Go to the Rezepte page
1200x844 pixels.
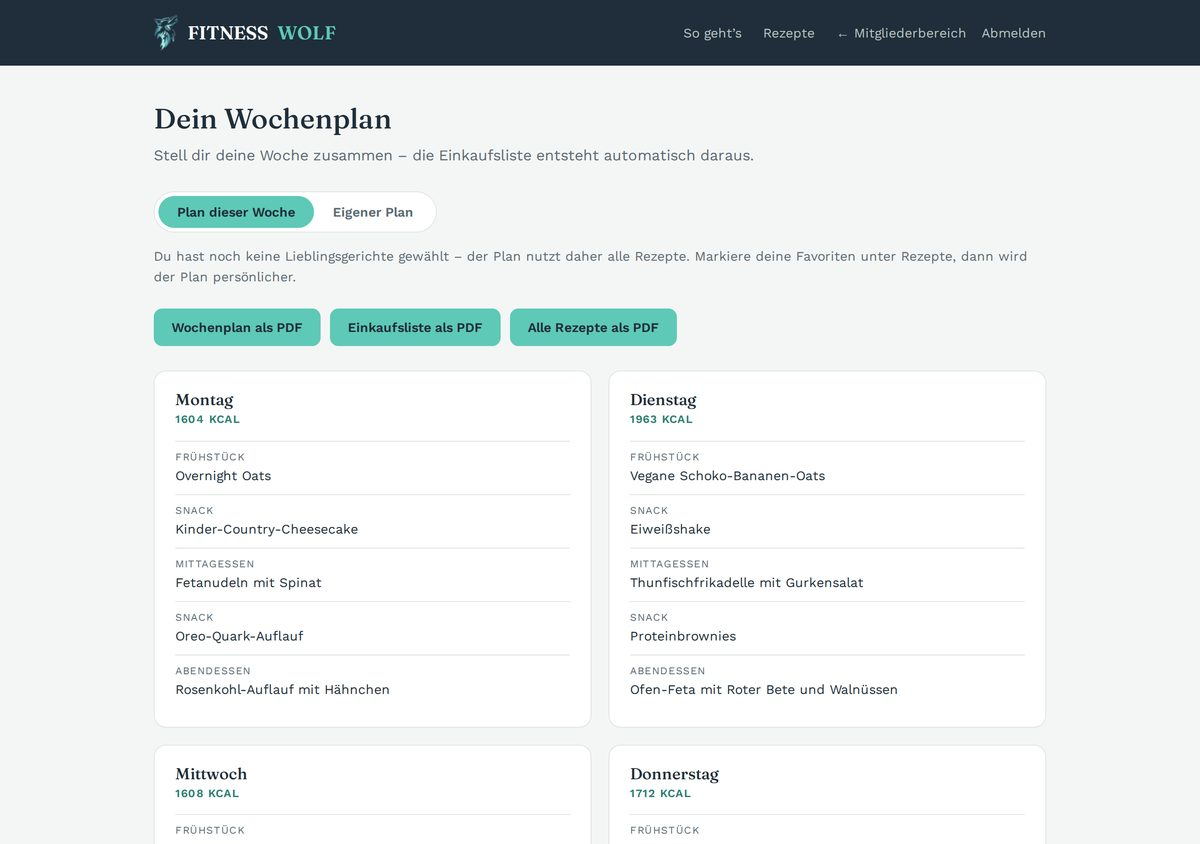pyautogui.click(x=789, y=33)
